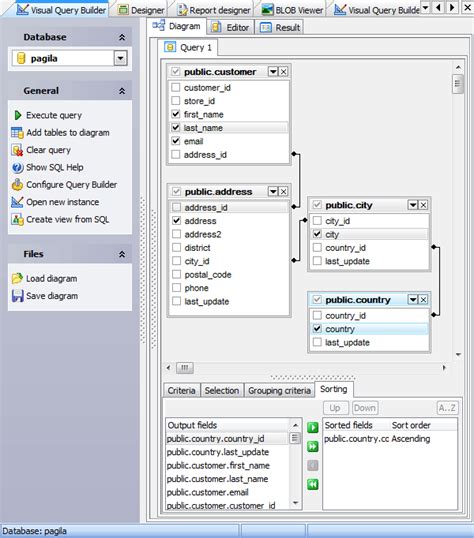Click the Add tables to diagram icon

pyautogui.click(x=17, y=133)
